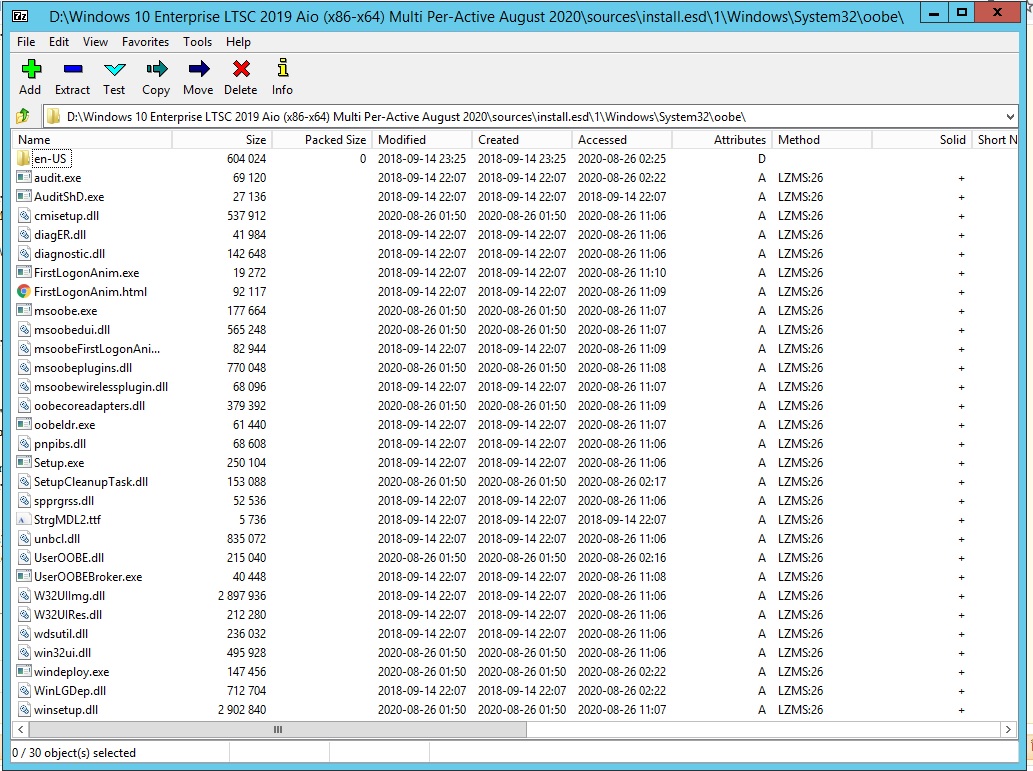Click the scrollbar right arrow
The width and height of the screenshot is (1033, 771).
pos(1008,729)
